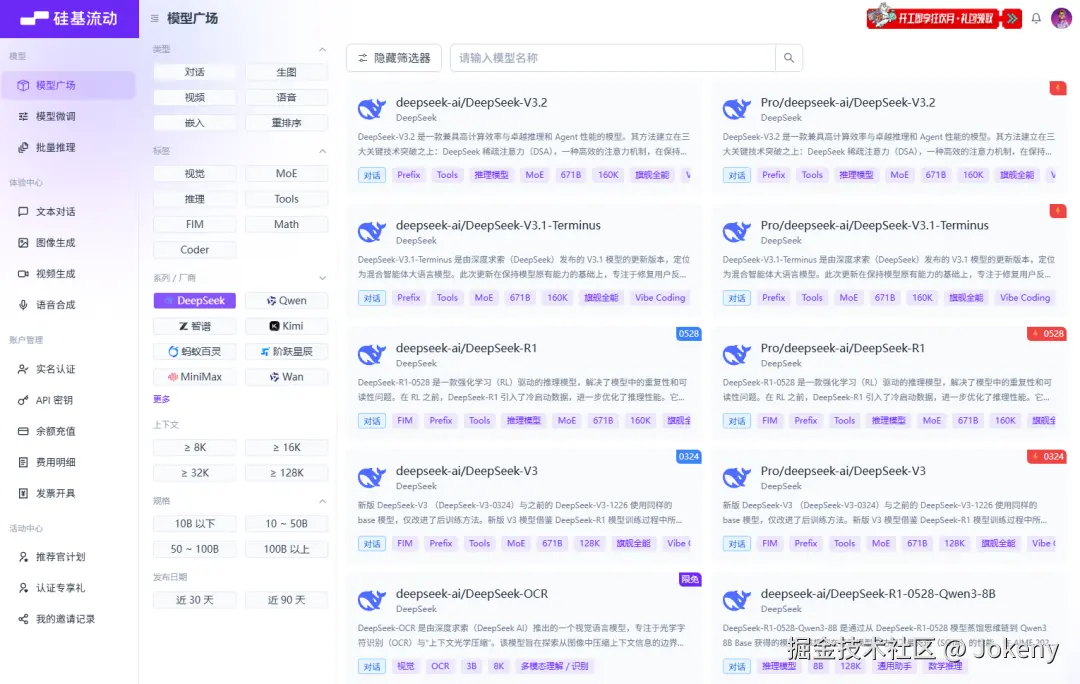Open the user avatar menu
The image size is (1080, 684).
[1061, 18]
